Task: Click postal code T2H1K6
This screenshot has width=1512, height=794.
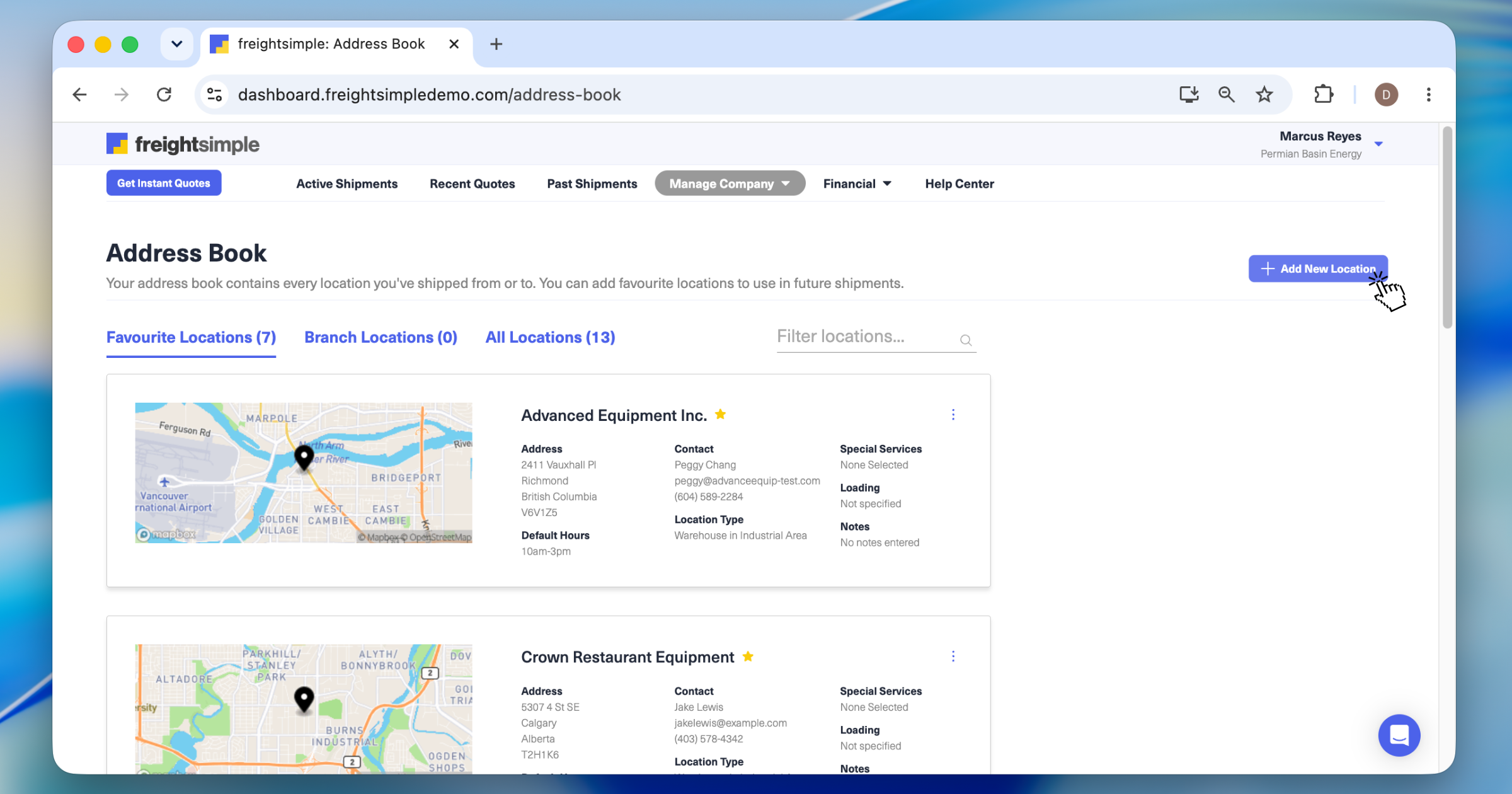Action: pyautogui.click(x=539, y=755)
